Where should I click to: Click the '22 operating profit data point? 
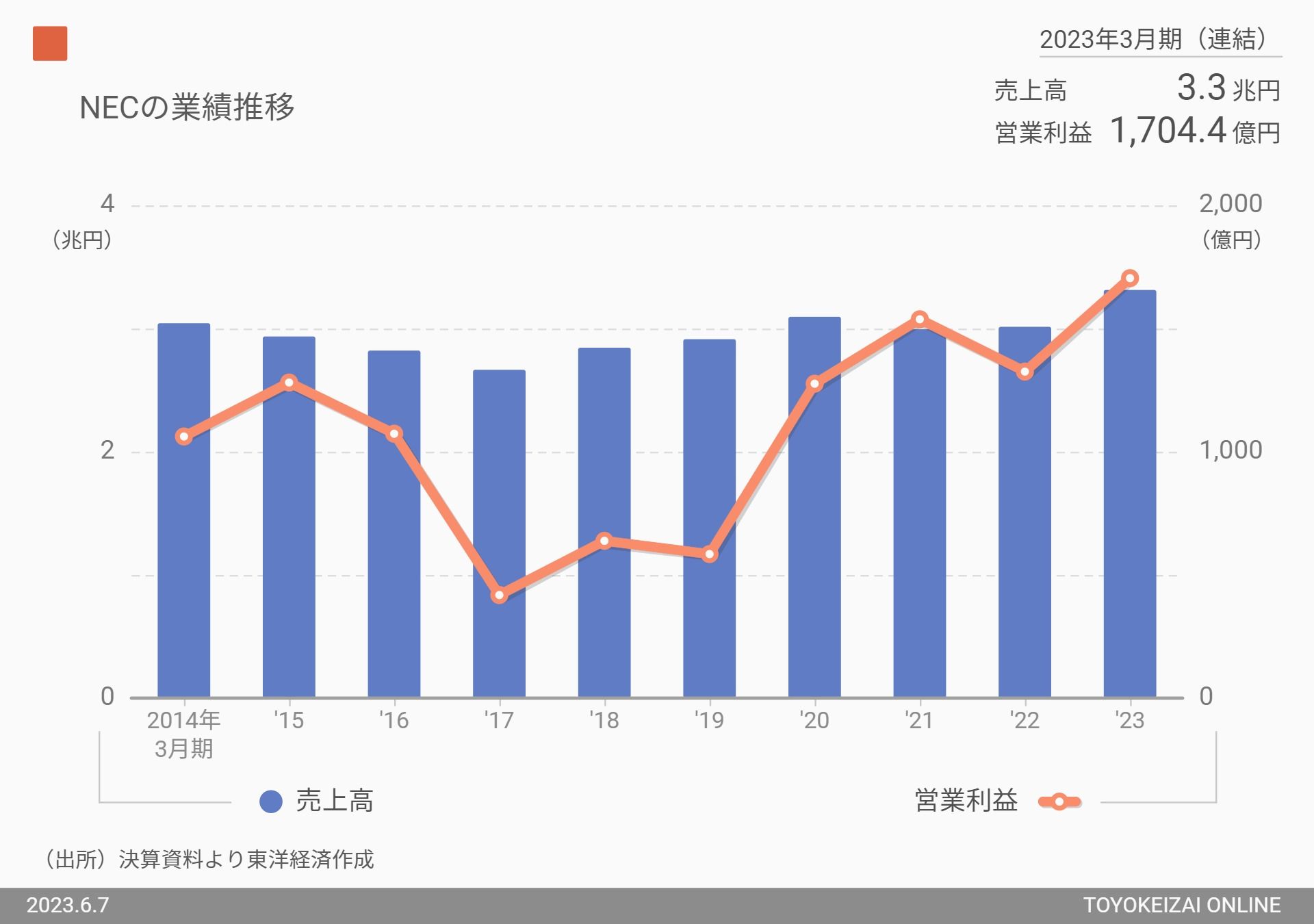pos(1025,372)
